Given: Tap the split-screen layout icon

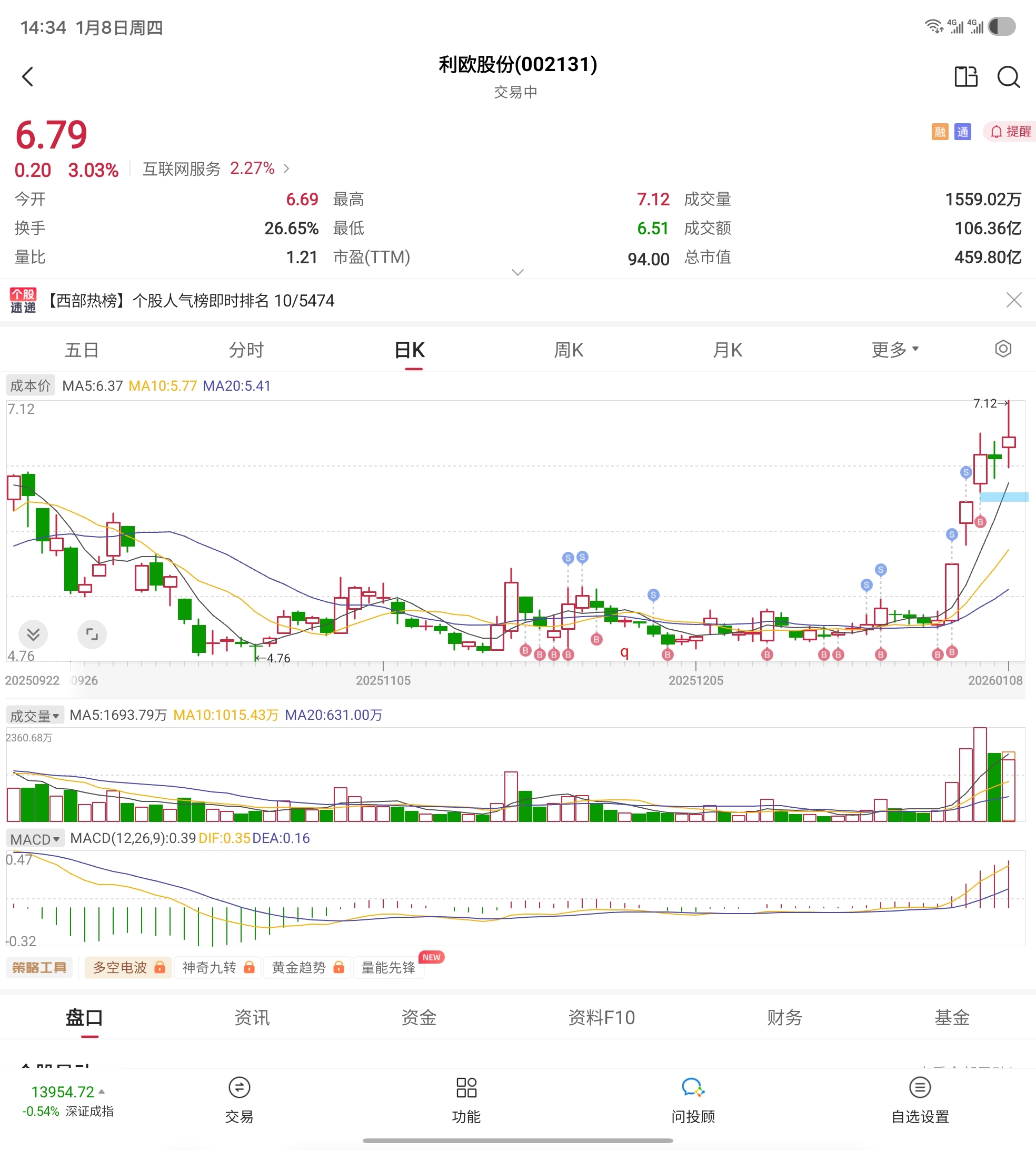Looking at the screenshot, I should (965, 76).
